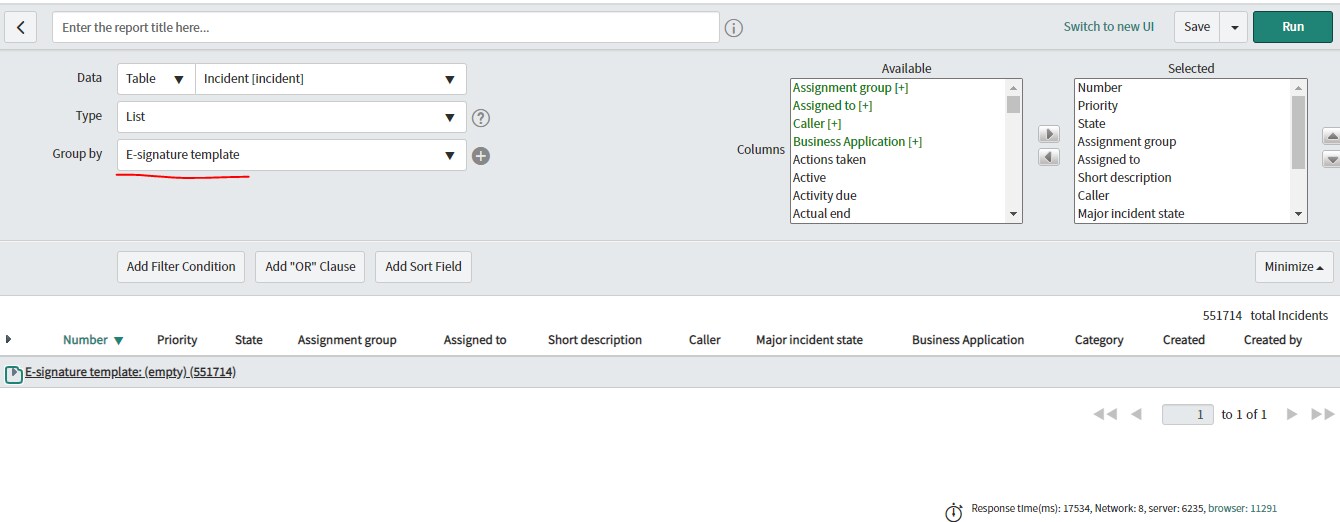Jump to the last page arrow

[1322, 414]
